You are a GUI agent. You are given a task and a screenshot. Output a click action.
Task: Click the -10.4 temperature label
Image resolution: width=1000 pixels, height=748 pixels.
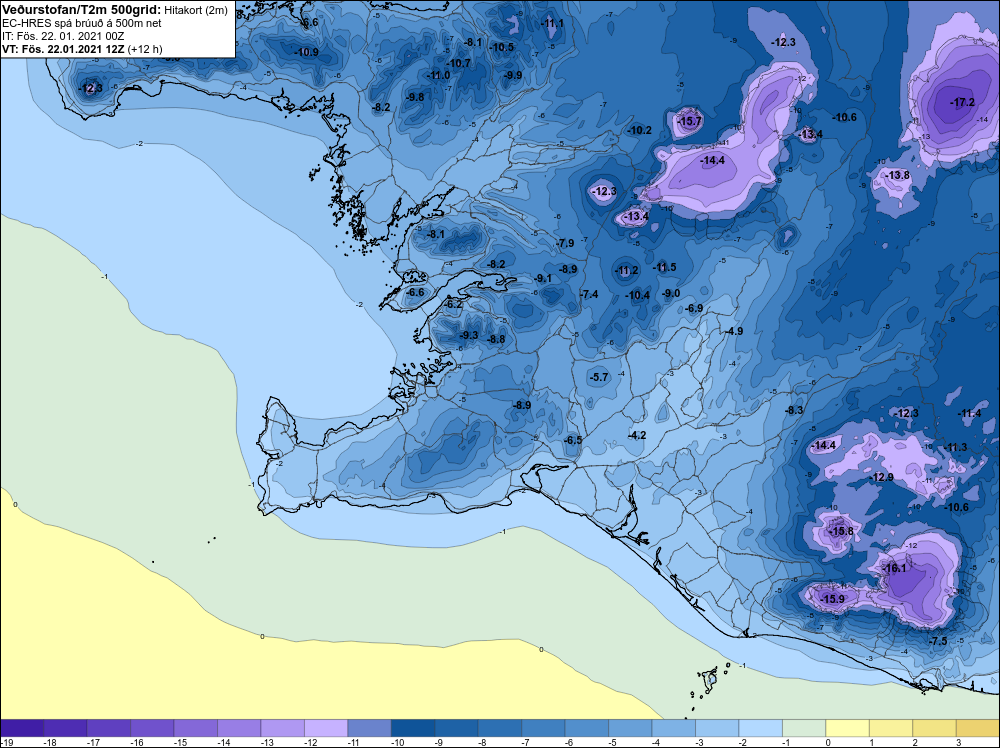637,295
